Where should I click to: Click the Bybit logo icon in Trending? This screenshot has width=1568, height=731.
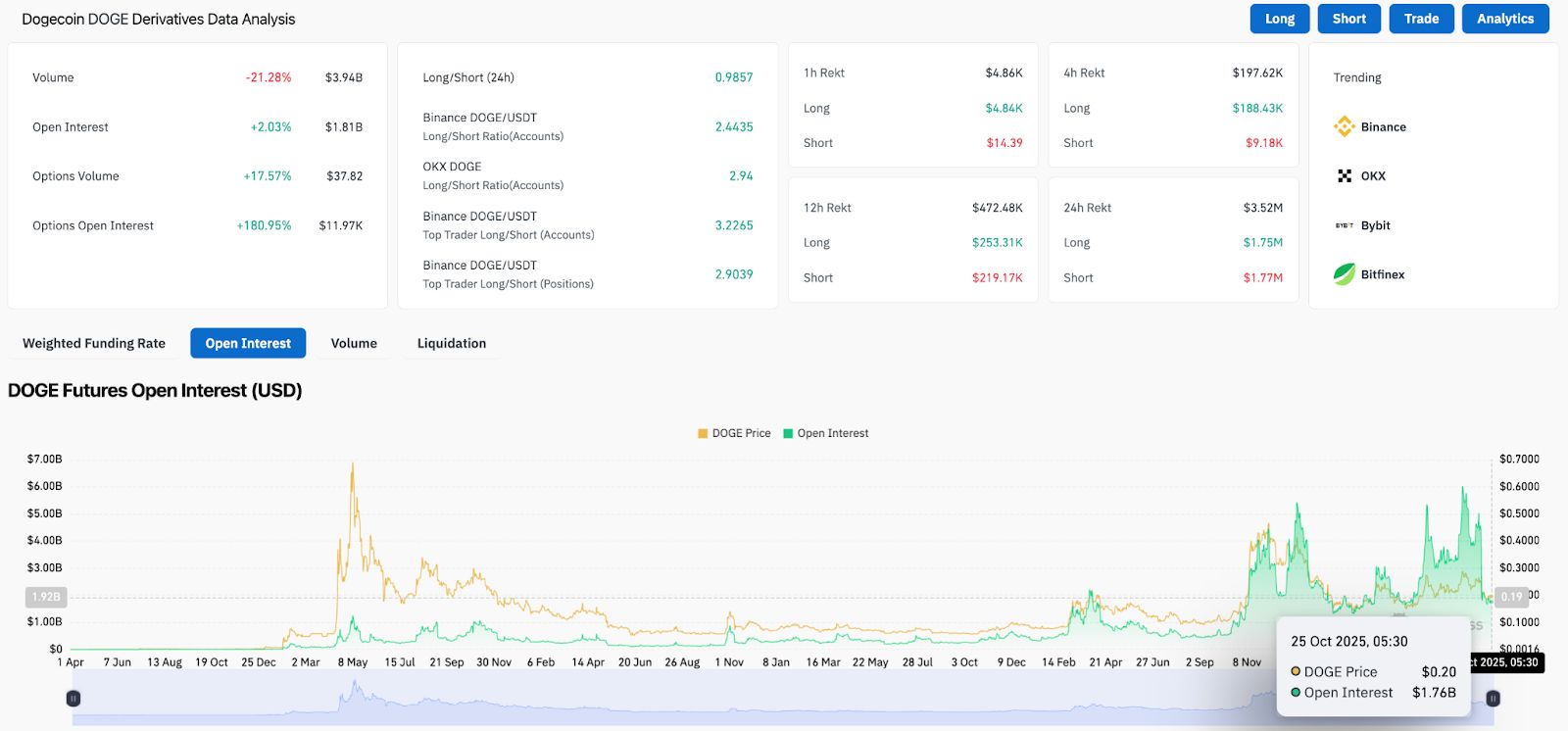pyautogui.click(x=1344, y=225)
